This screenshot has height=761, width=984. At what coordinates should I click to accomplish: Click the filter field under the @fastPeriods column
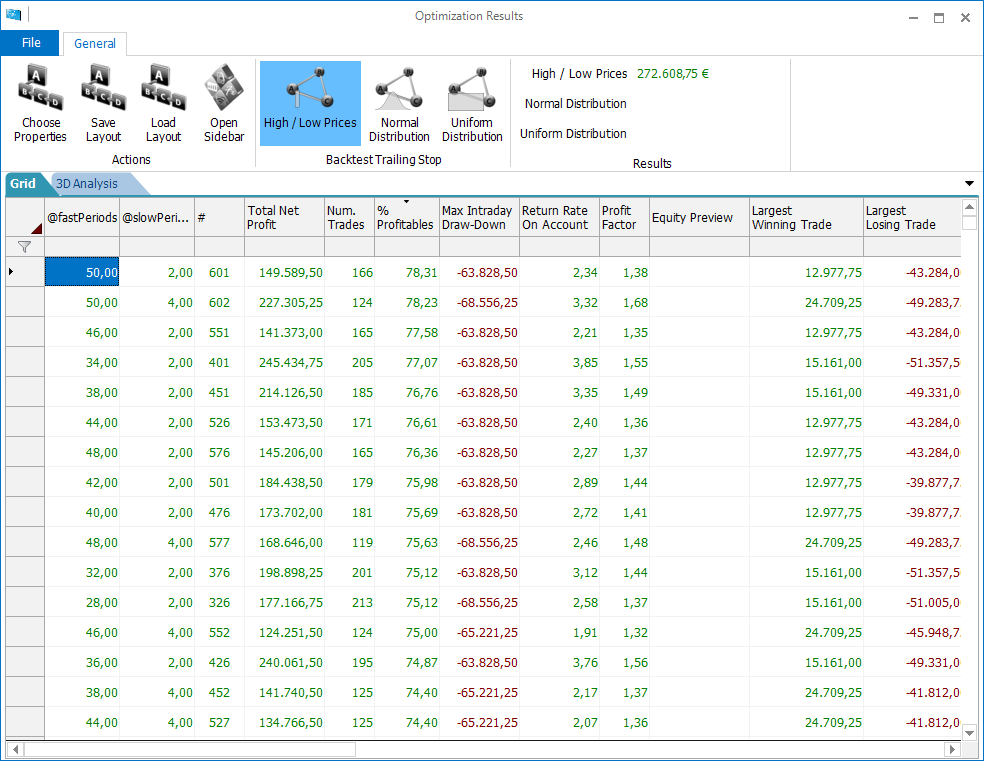click(82, 247)
